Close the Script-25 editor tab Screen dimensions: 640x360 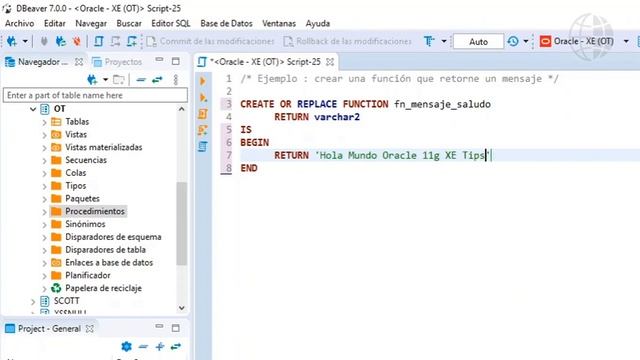pyautogui.click(x=330, y=62)
